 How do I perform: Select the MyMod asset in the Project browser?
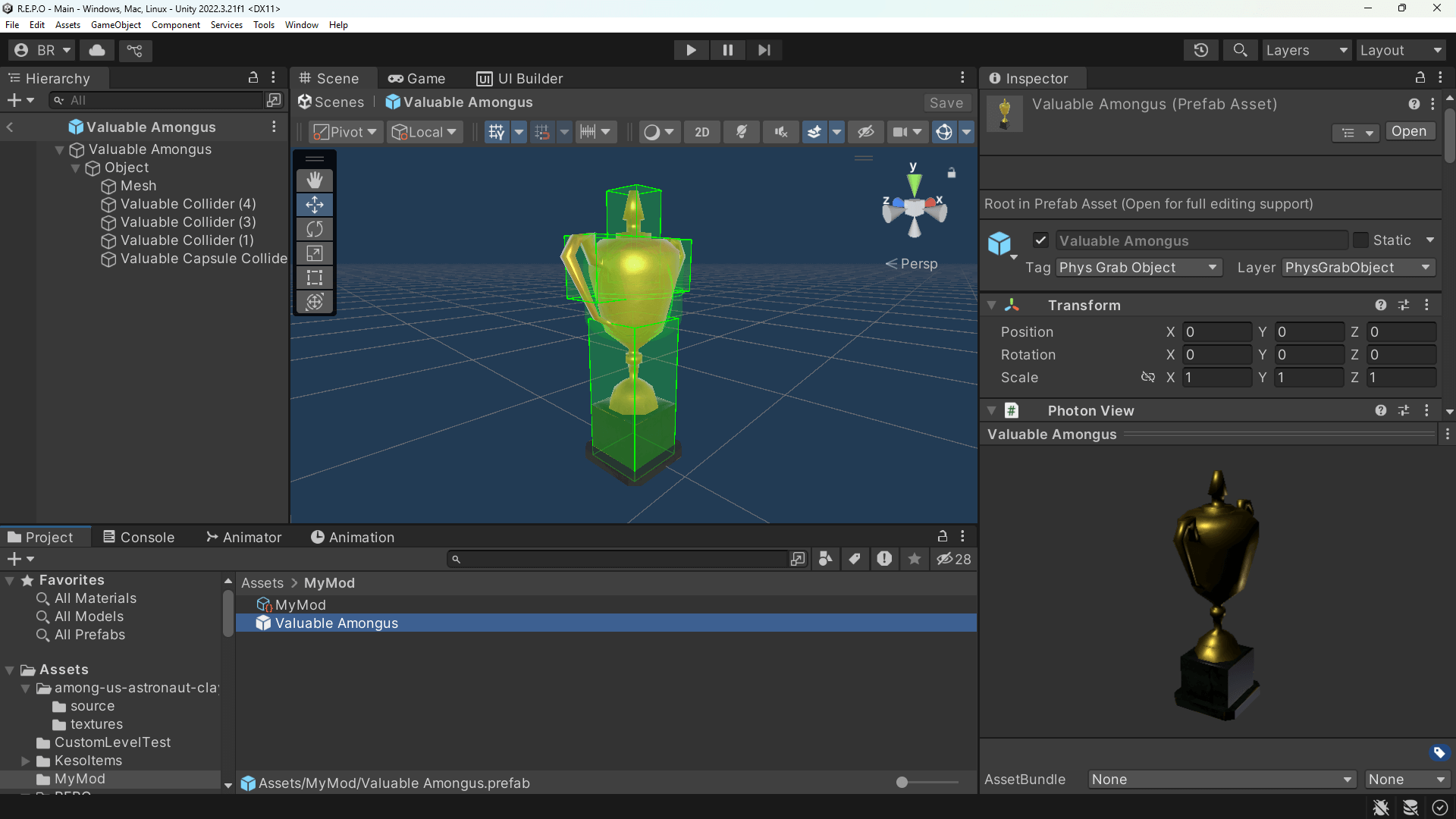click(x=300, y=604)
